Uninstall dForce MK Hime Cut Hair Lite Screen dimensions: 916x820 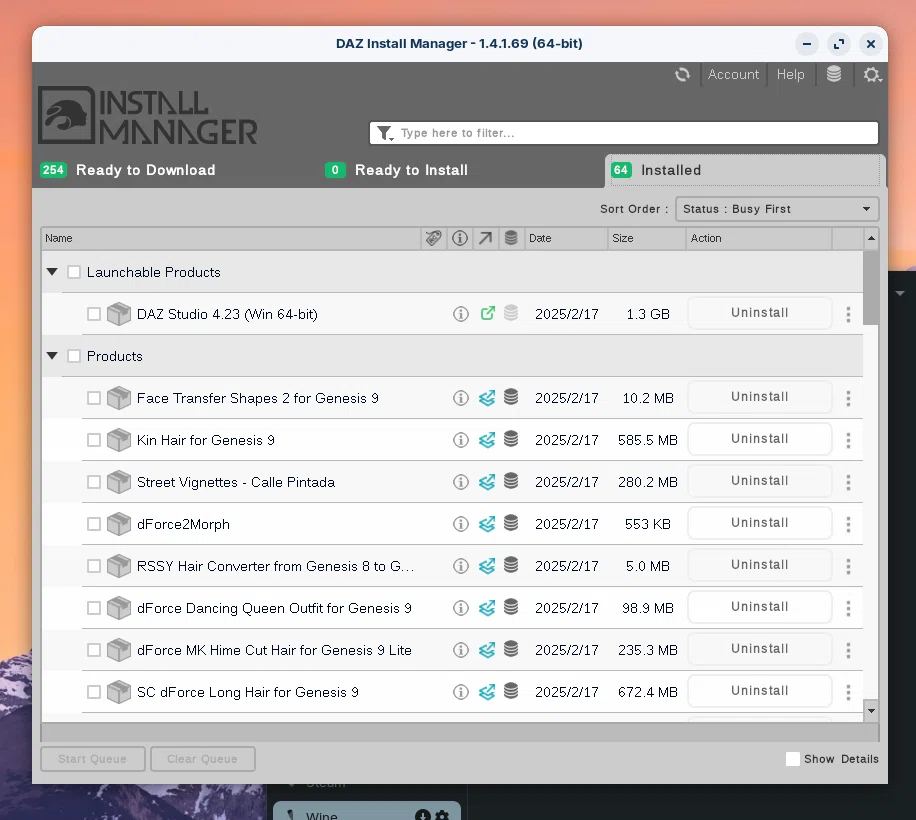tap(759, 649)
